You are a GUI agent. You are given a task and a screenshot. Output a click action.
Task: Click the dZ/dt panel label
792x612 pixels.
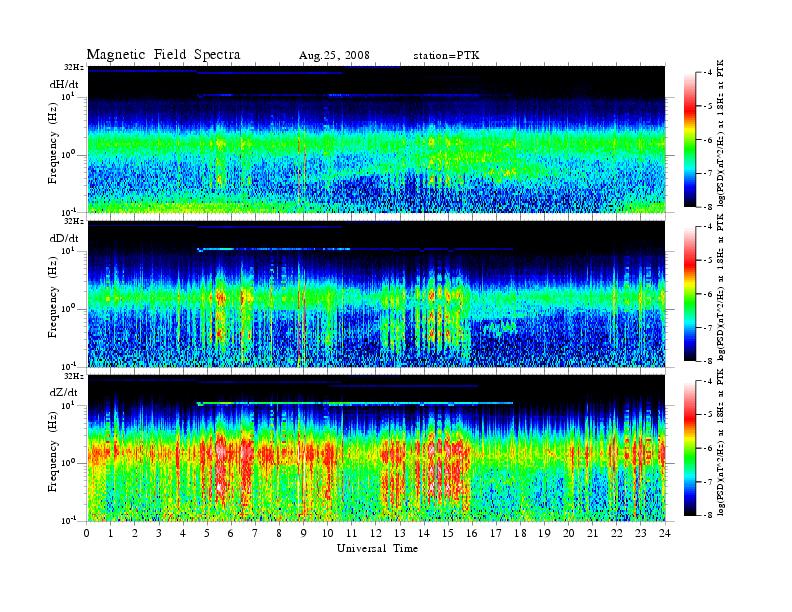tap(64, 392)
